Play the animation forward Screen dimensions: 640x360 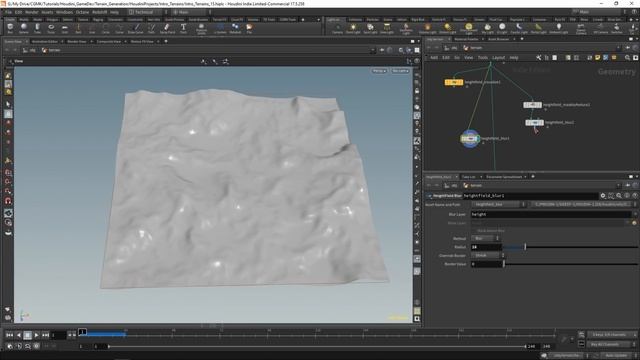(x=36, y=335)
